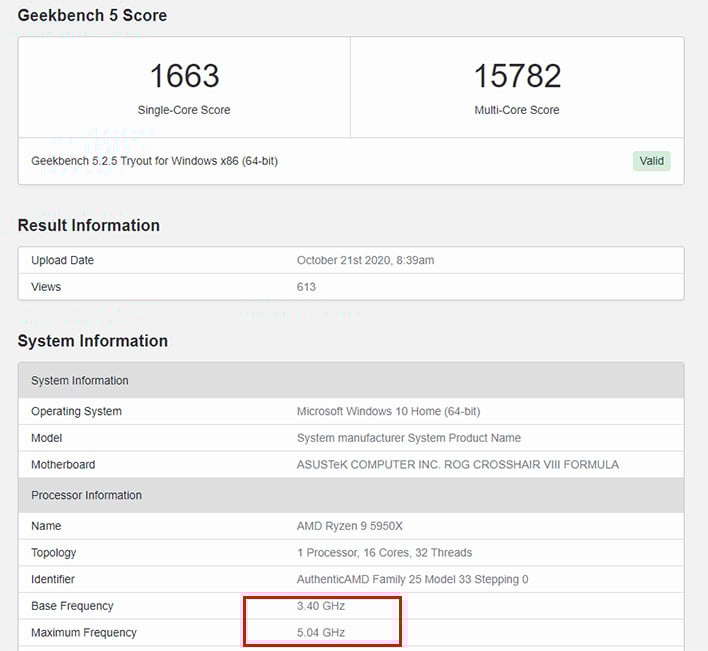
Task: Select the single-core score 1663
Action: [x=184, y=76]
